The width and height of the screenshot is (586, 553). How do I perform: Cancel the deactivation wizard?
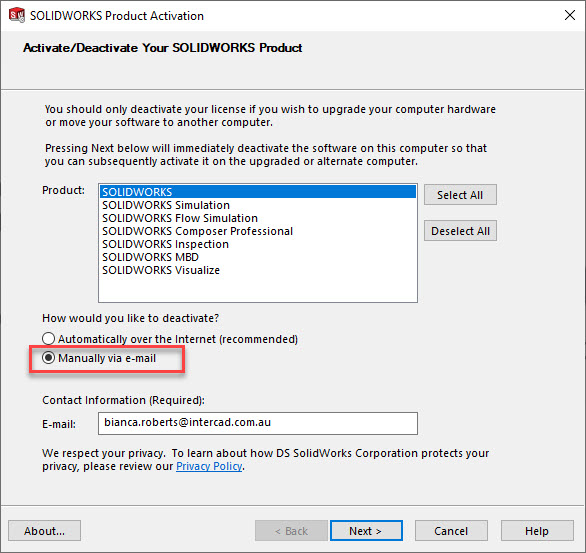tap(451, 531)
